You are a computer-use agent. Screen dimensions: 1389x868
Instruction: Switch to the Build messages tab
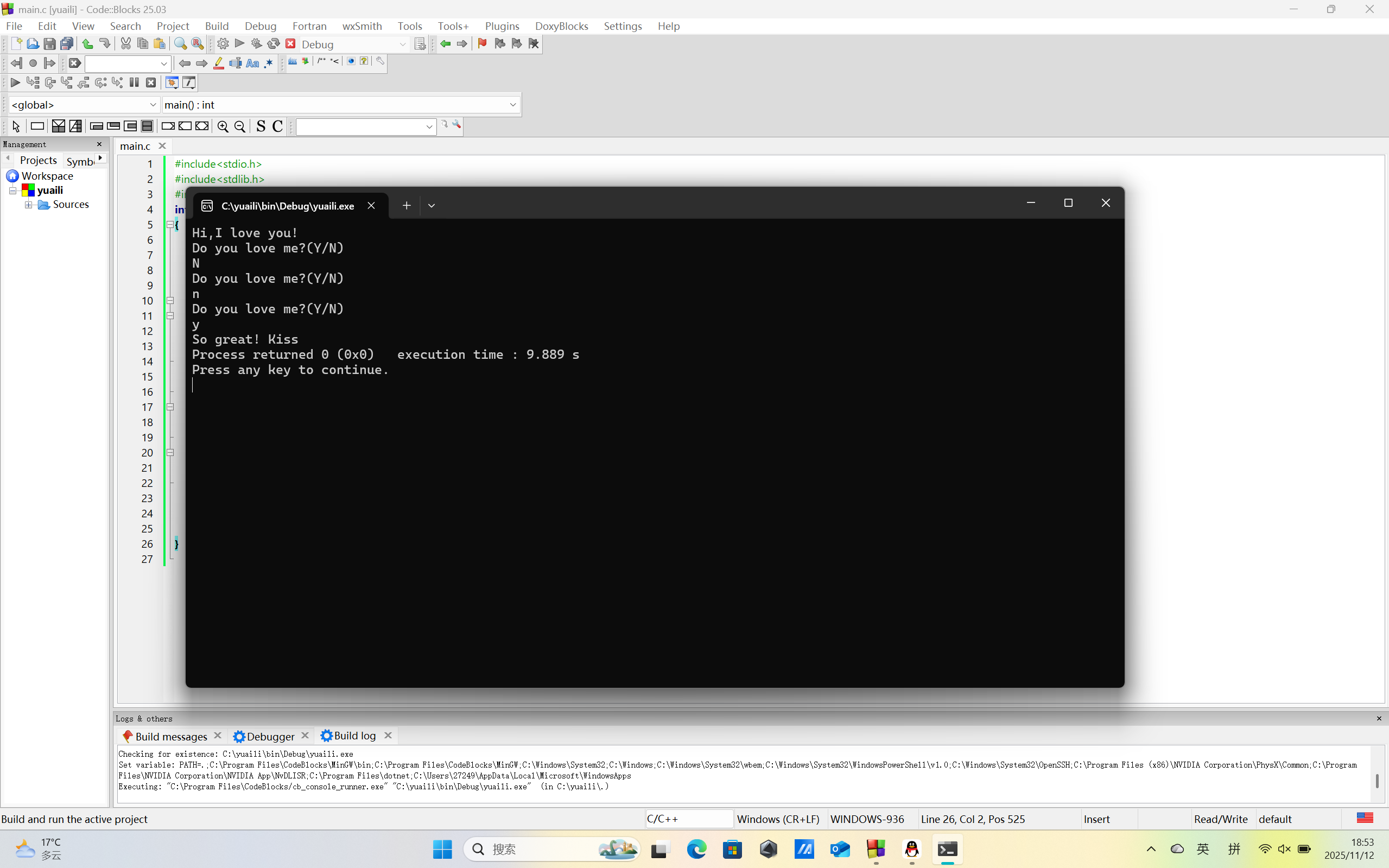coord(170,736)
